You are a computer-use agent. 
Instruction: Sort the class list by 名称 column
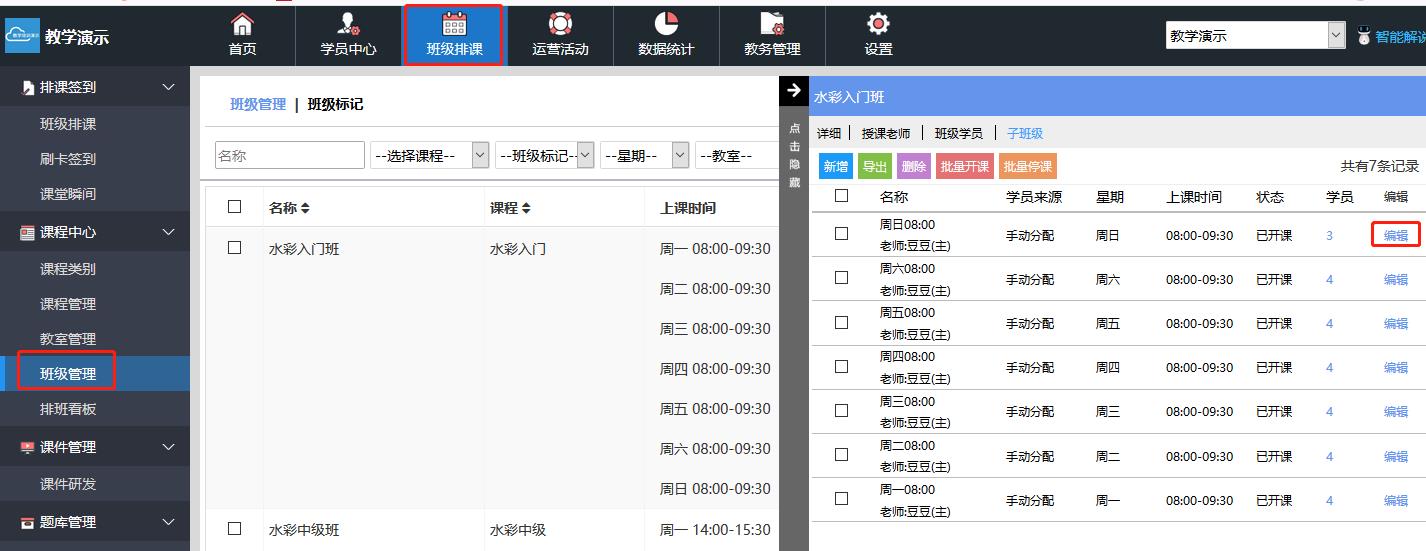pyautogui.click(x=290, y=208)
